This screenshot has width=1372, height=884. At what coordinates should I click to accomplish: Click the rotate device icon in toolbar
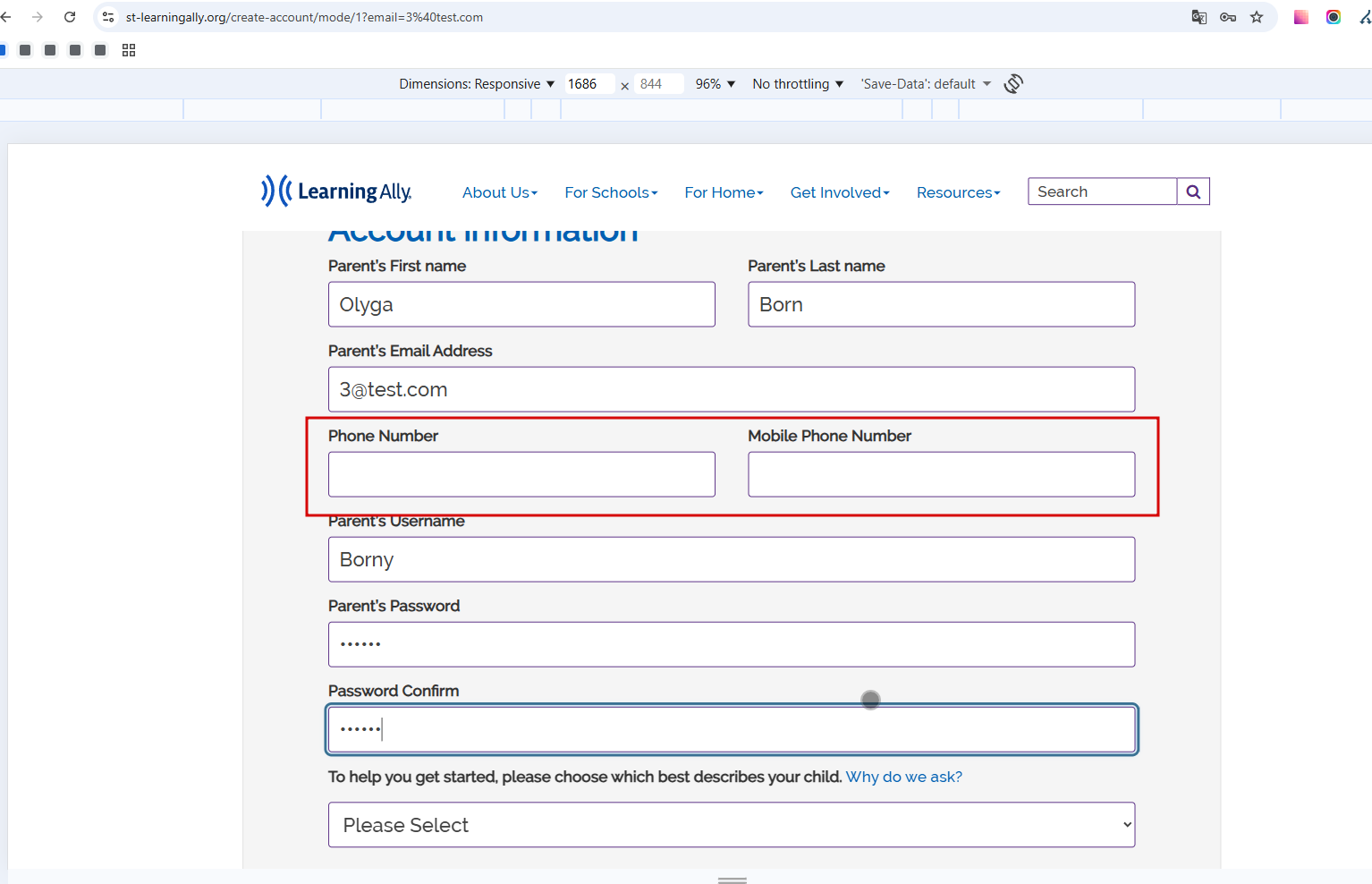1013,84
